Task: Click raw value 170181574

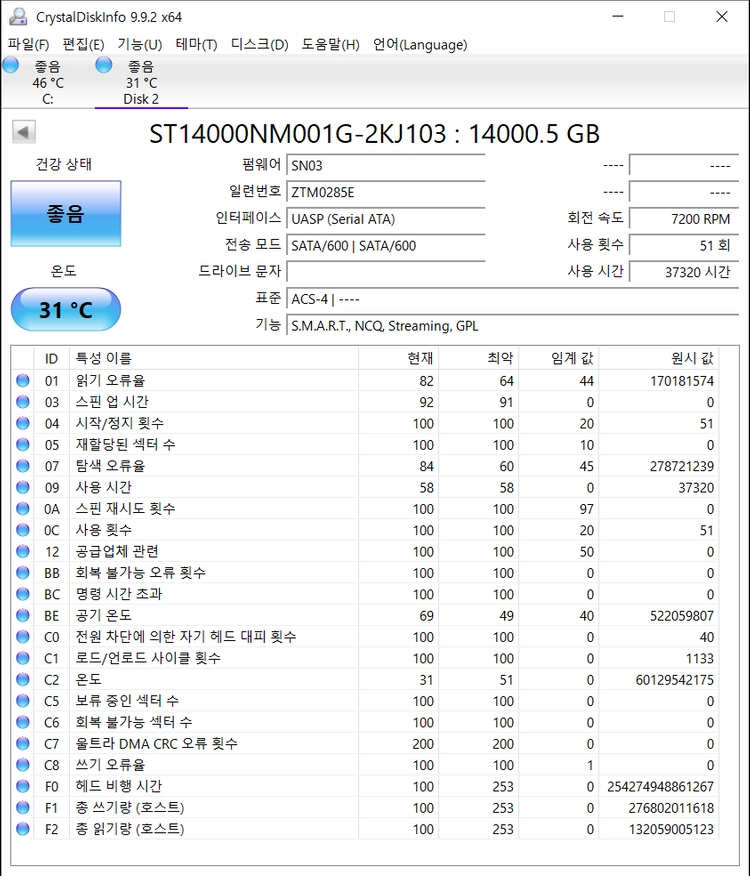Action: click(682, 381)
